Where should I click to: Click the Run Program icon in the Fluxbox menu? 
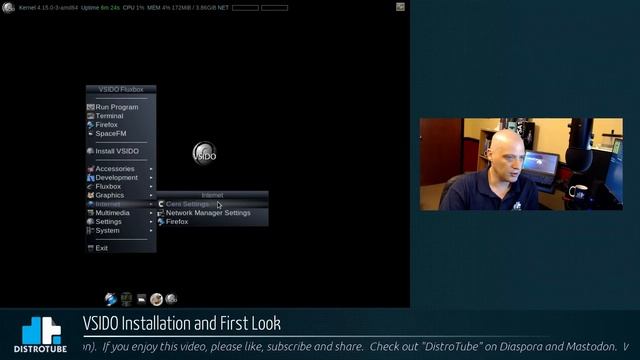click(x=91, y=107)
